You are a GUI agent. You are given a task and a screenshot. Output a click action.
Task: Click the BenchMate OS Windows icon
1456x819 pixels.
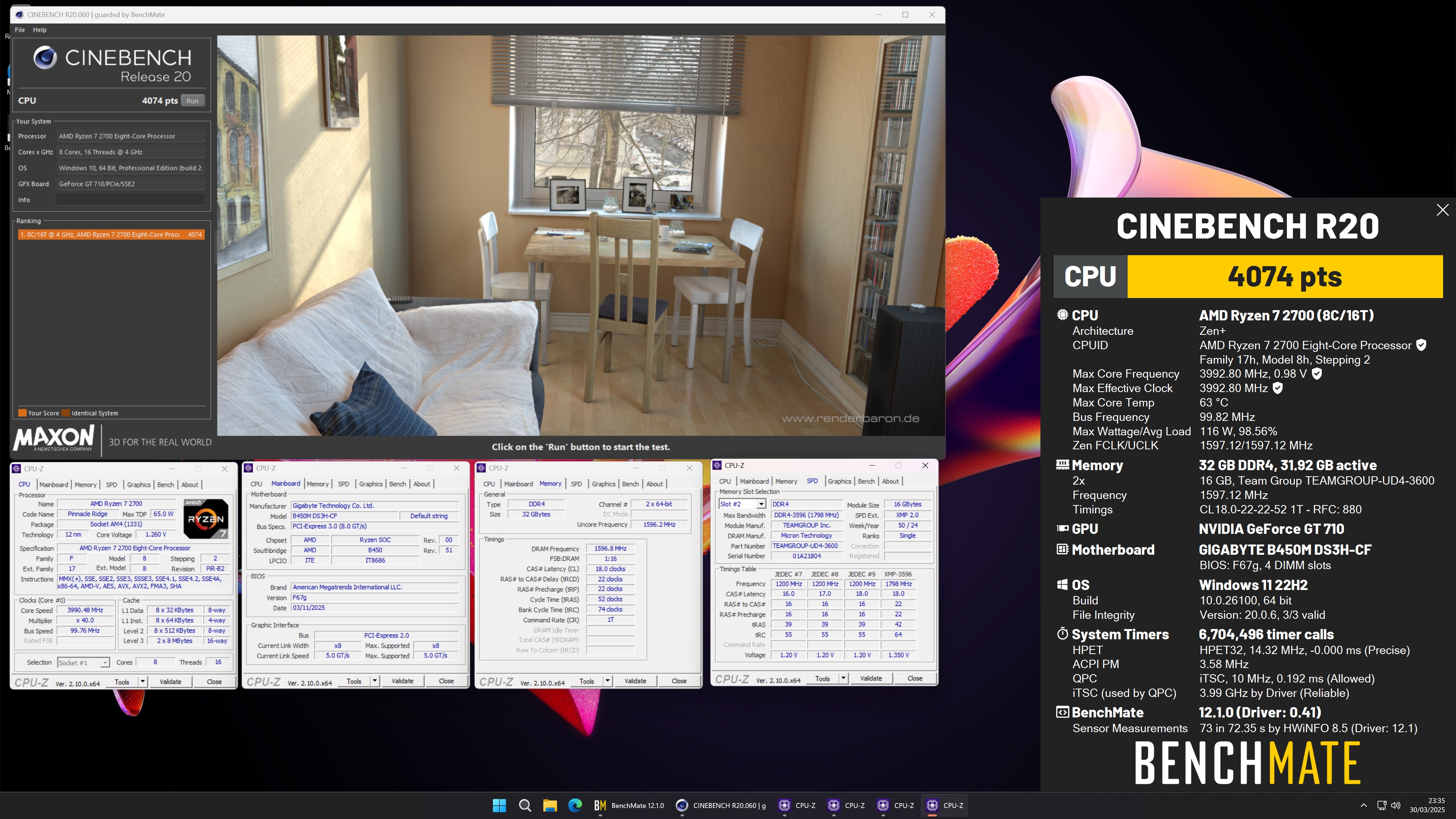pyautogui.click(x=1062, y=584)
